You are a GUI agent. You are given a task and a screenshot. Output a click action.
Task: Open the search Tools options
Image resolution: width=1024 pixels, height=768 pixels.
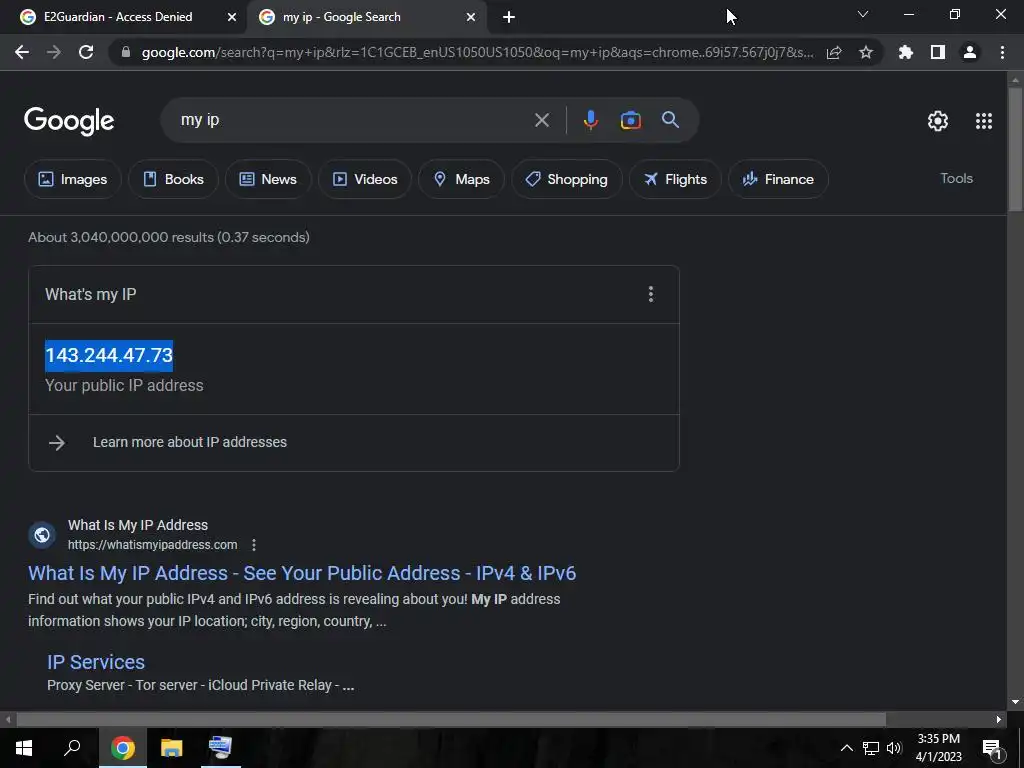coord(956,178)
